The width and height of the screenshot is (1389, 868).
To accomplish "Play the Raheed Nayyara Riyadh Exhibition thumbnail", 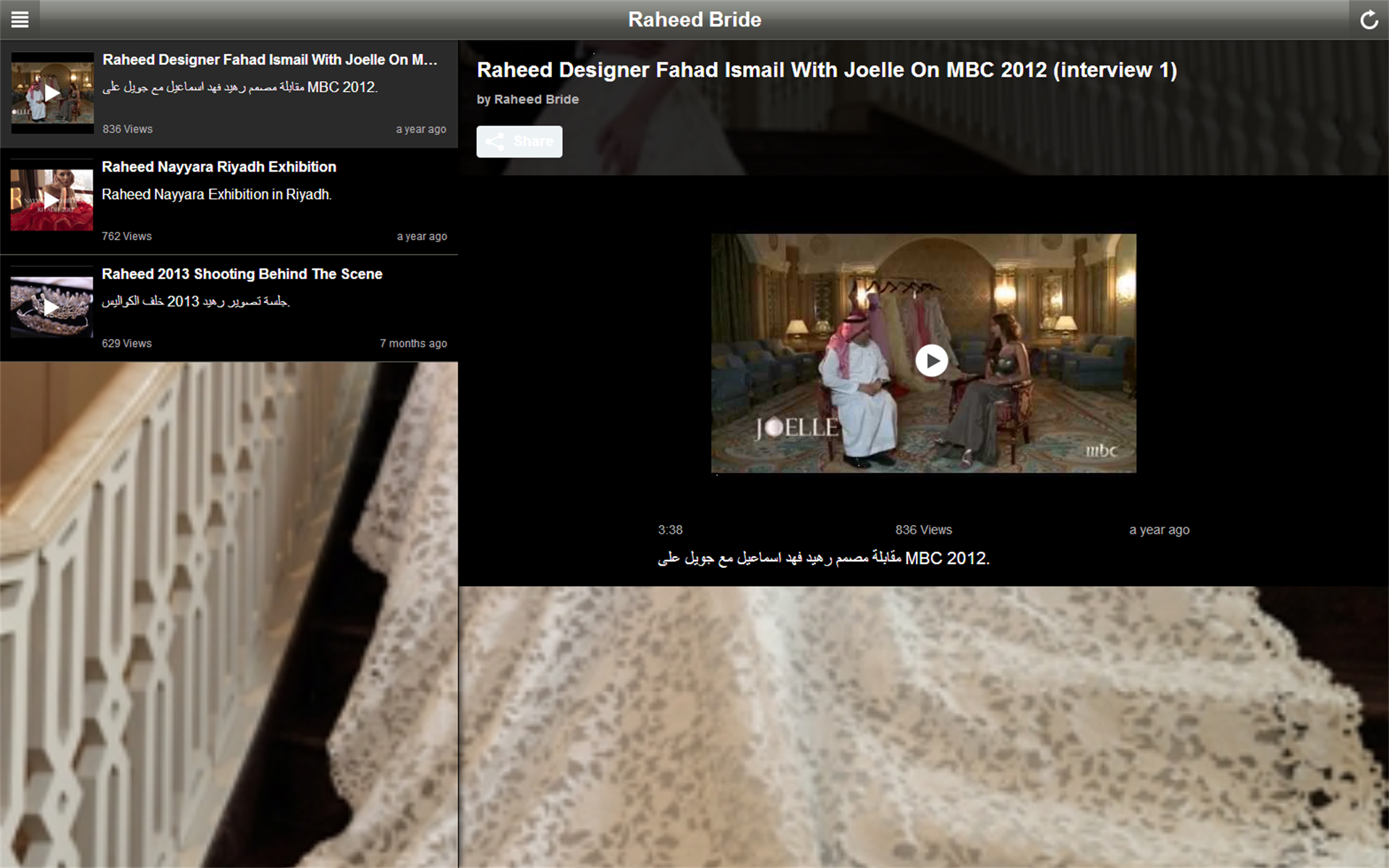I will tap(51, 200).
